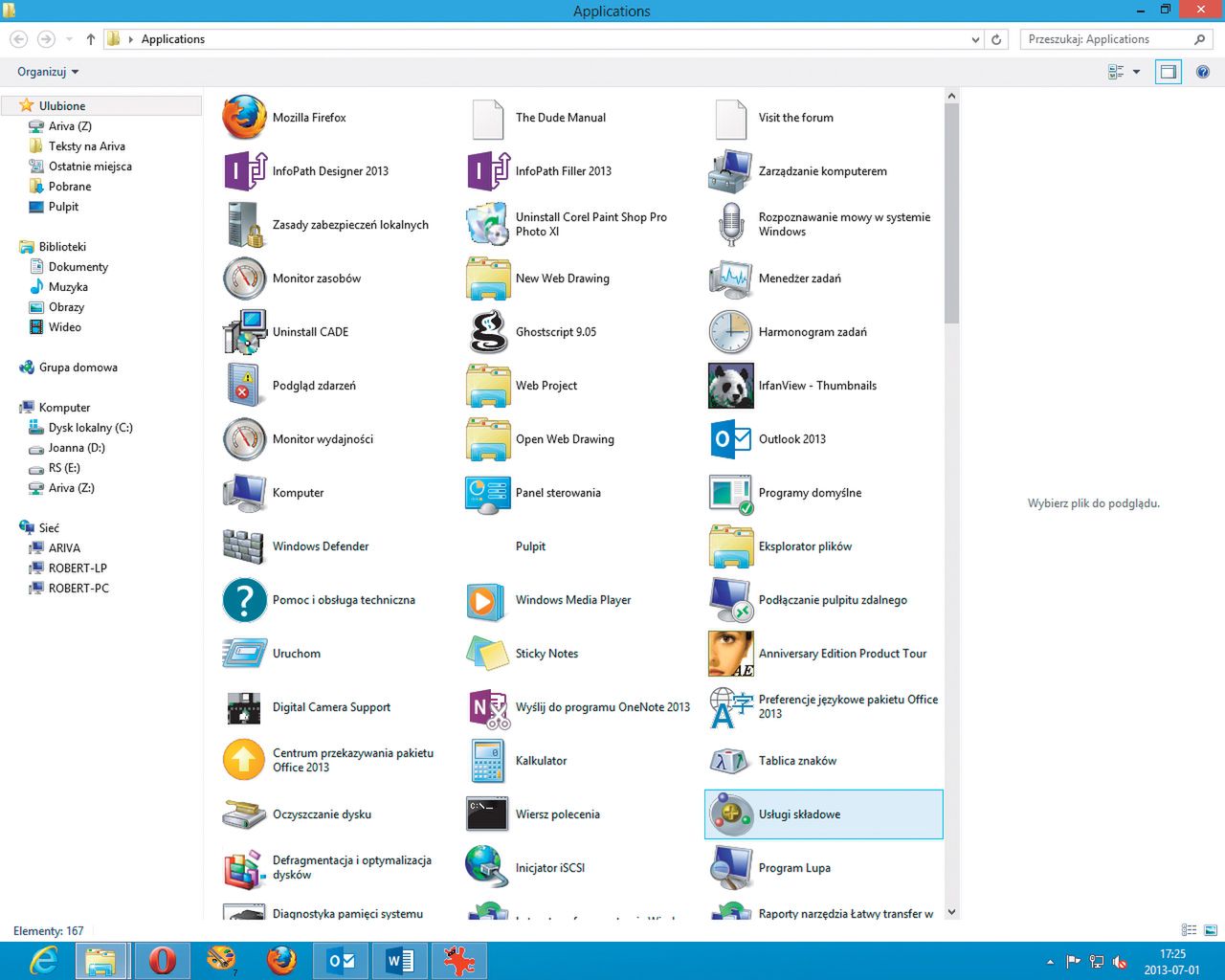The width and height of the screenshot is (1225, 980).
Task: Open Wiersz polecenia command prompt icon
Action: click(x=488, y=814)
